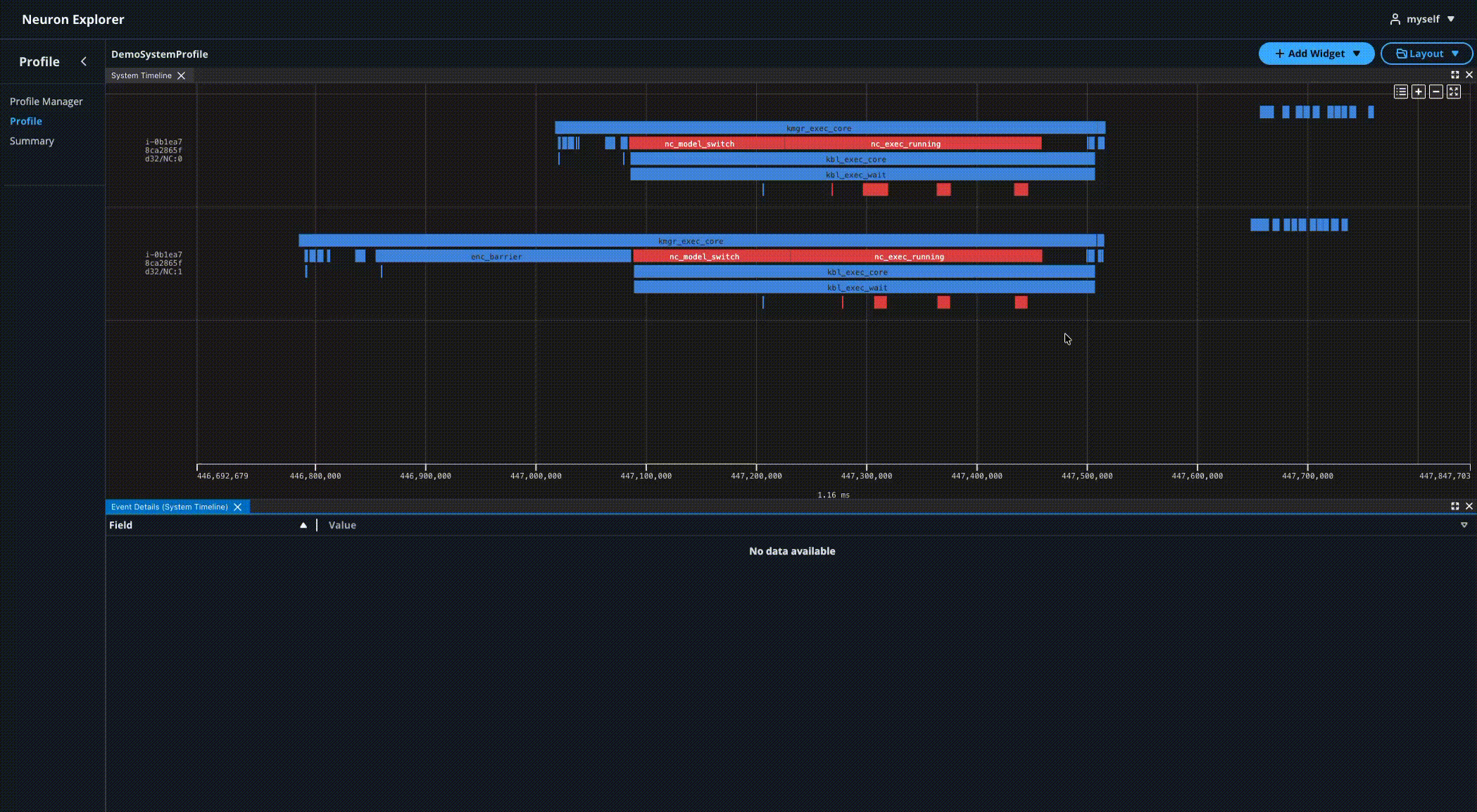Screen dimensions: 1477x812
Task: Open the timeline legend list icon
Action: [x=1401, y=91]
